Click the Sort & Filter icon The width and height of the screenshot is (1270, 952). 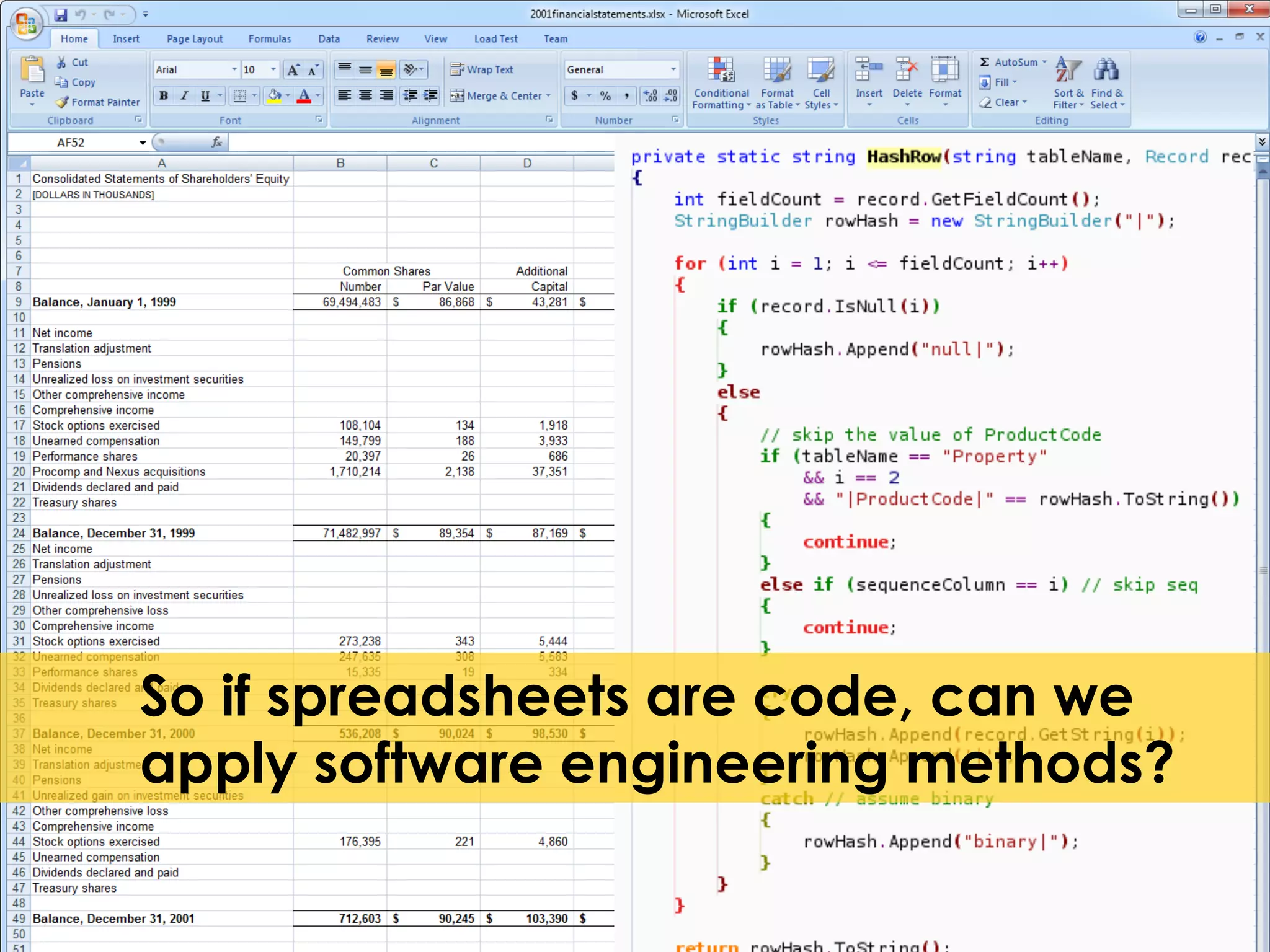pos(1068,69)
